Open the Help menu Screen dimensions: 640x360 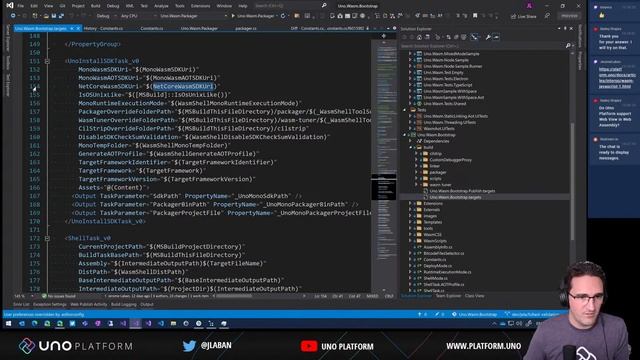pos(243,6)
